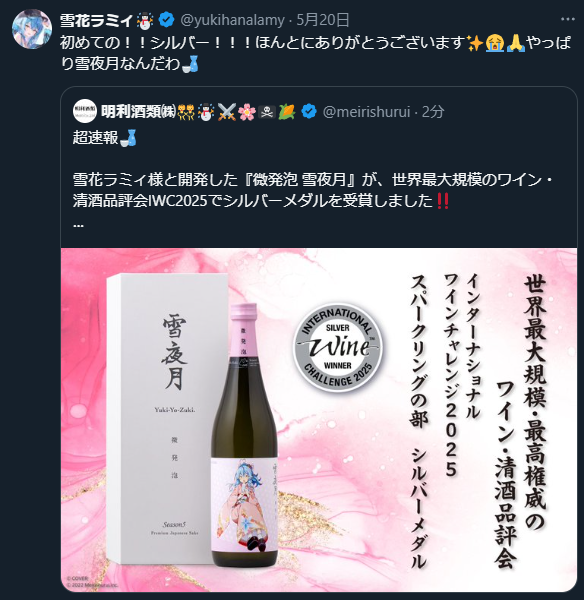Click the silver IWC medal badge in image
Viewport: 584px width, 600px height.
click(337, 347)
